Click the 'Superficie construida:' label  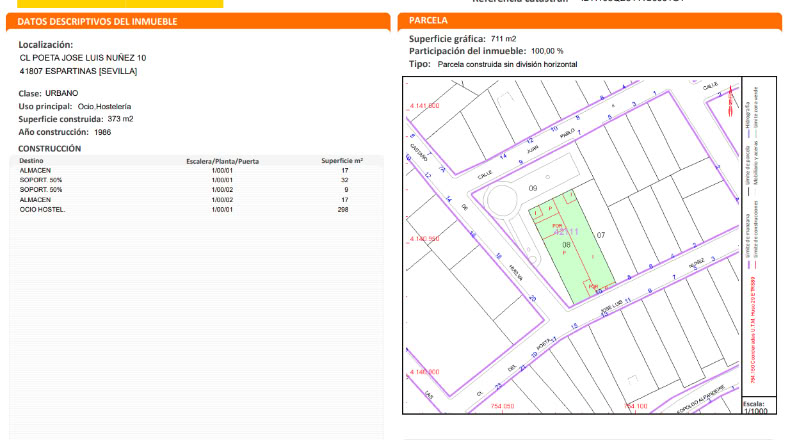pyautogui.click(x=61, y=119)
